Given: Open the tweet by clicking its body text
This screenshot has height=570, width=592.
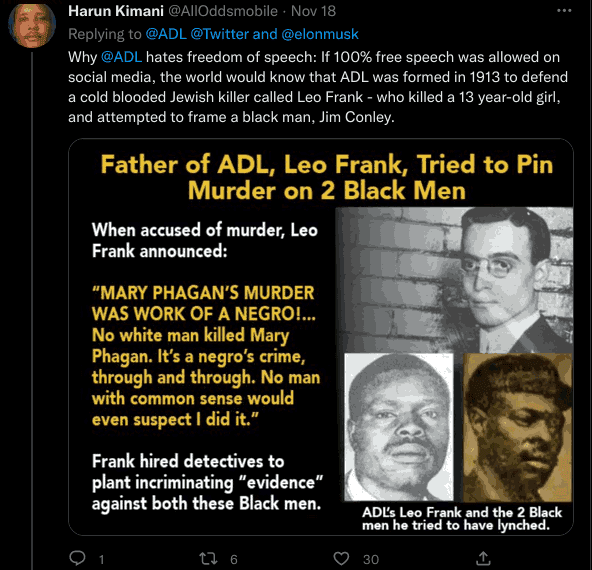Looking at the screenshot, I should [x=318, y=87].
